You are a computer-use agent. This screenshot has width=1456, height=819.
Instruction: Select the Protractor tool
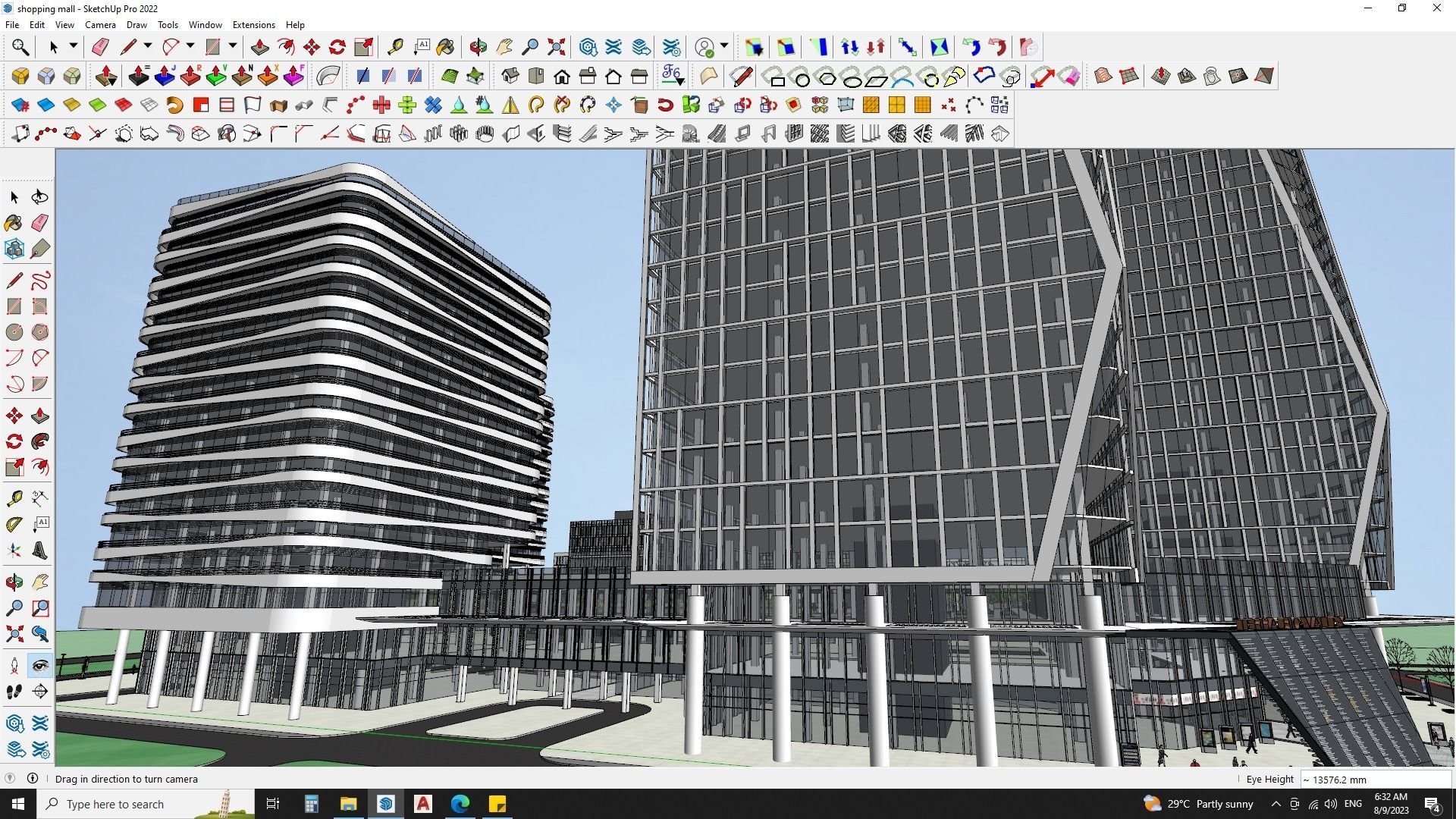(x=14, y=524)
